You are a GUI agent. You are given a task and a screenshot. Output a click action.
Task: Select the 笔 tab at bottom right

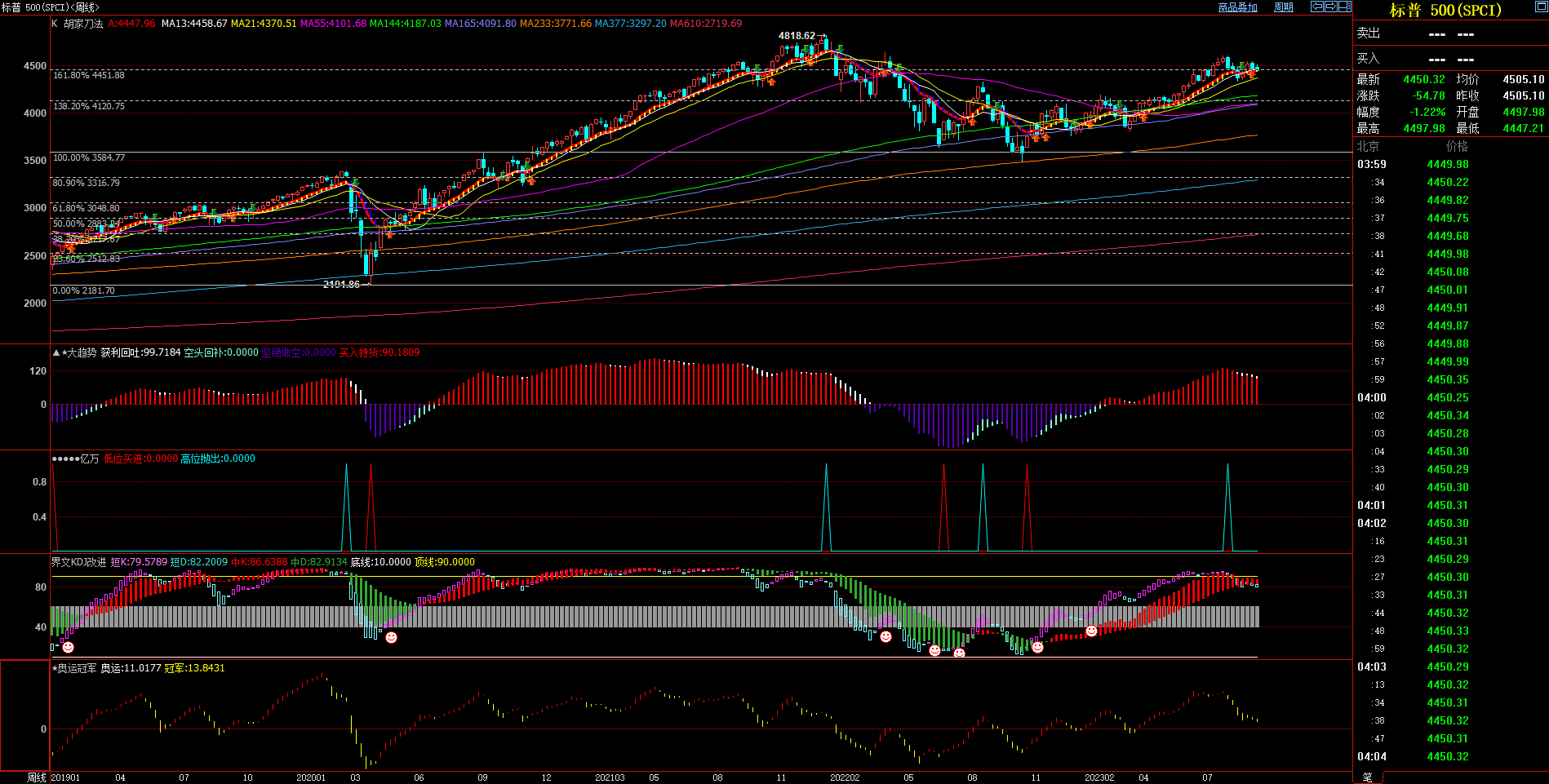(x=1368, y=777)
